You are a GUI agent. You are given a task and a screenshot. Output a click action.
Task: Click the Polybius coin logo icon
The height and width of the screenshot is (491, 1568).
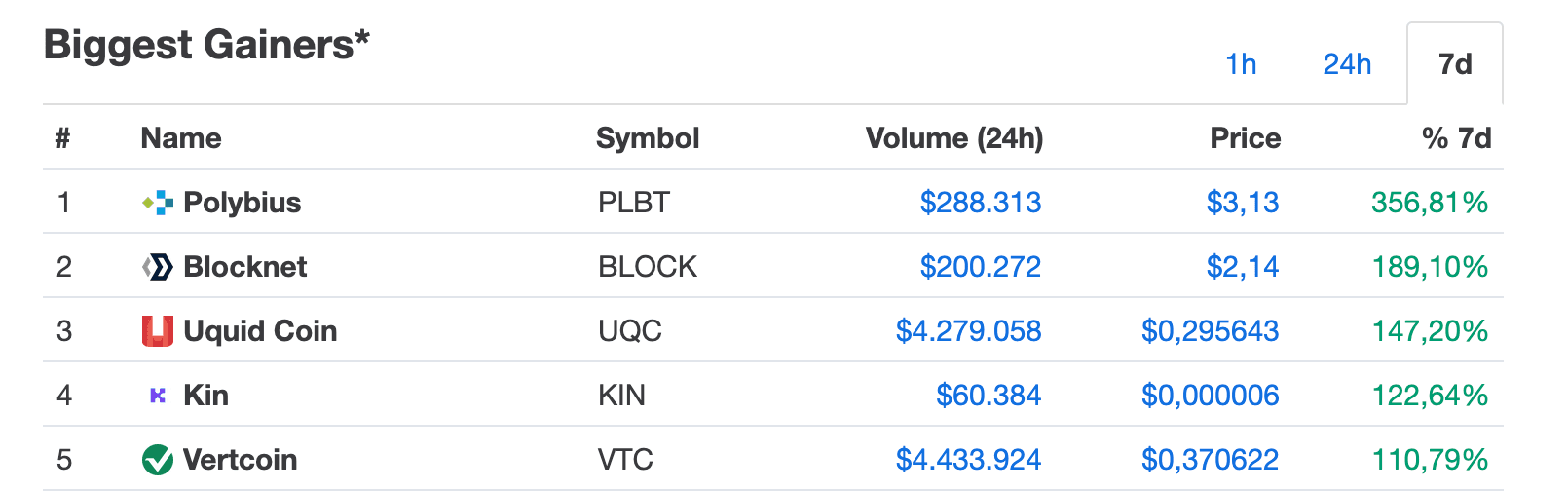157,203
